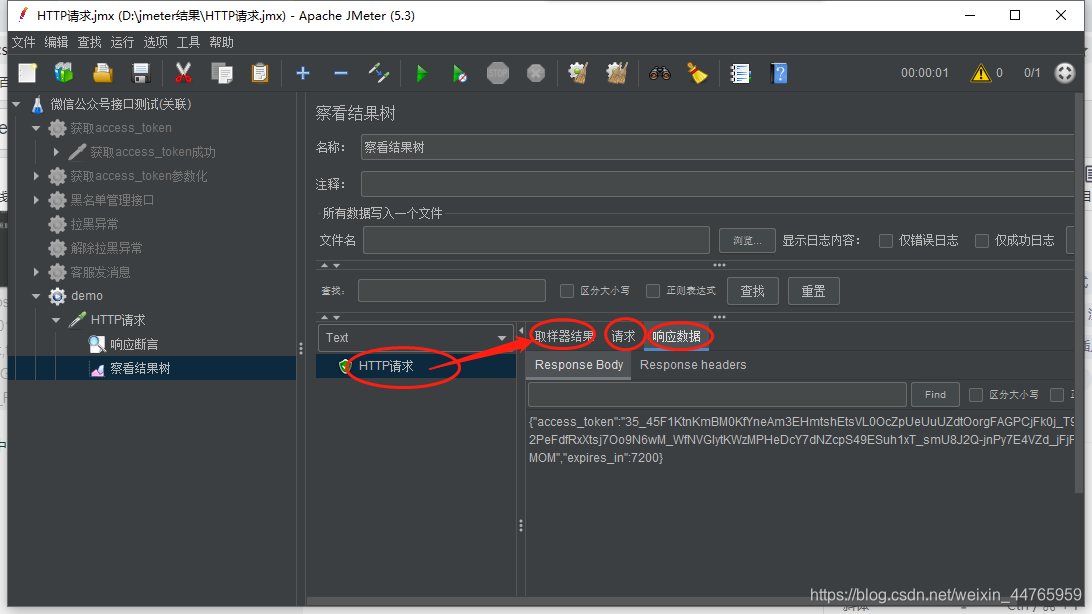
Task: Click the 文件名 input field
Action: tap(536, 240)
